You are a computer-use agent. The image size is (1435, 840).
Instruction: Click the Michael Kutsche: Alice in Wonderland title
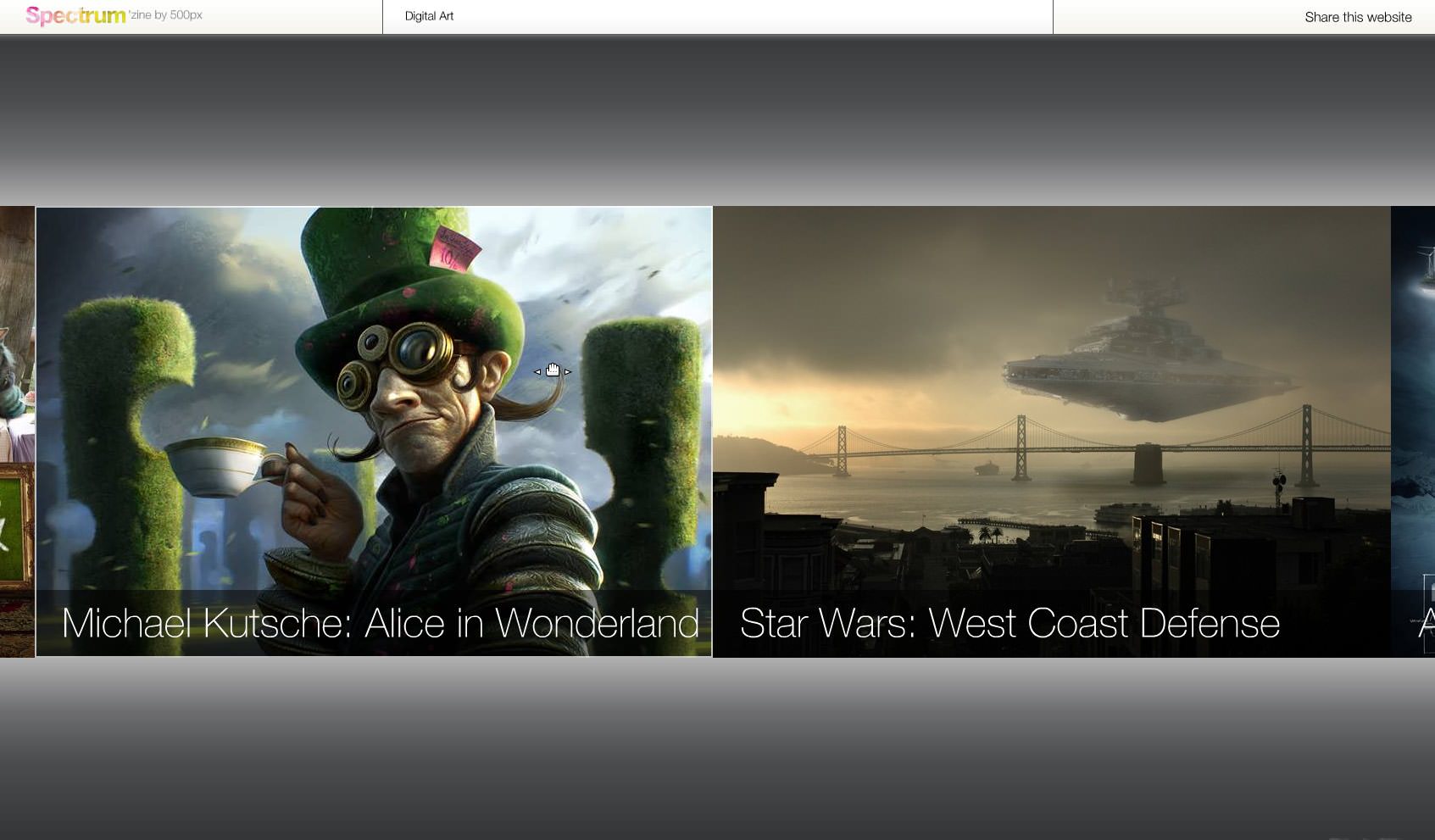(x=381, y=623)
